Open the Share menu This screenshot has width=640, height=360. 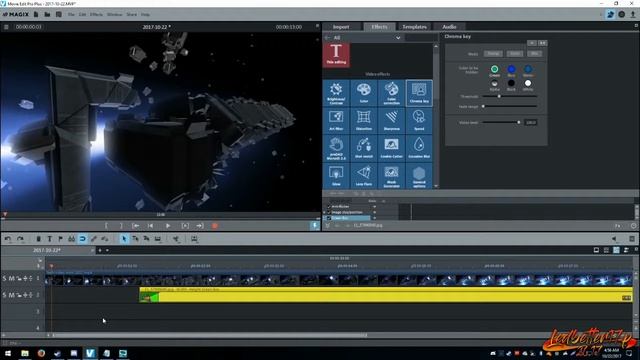(131, 14)
